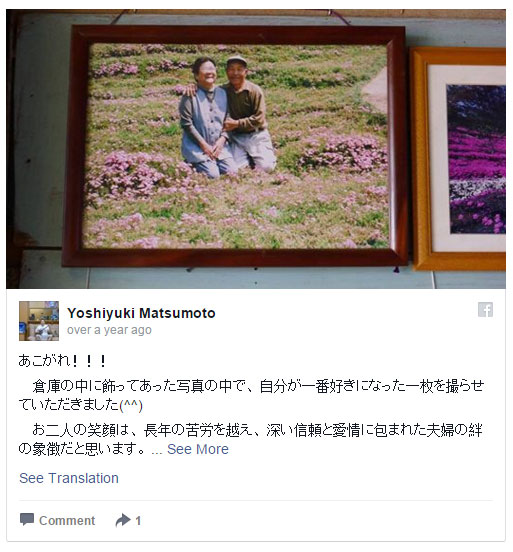This screenshot has width=513, height=552.
Task: Click the Comment button label
Action: point(67,520)
